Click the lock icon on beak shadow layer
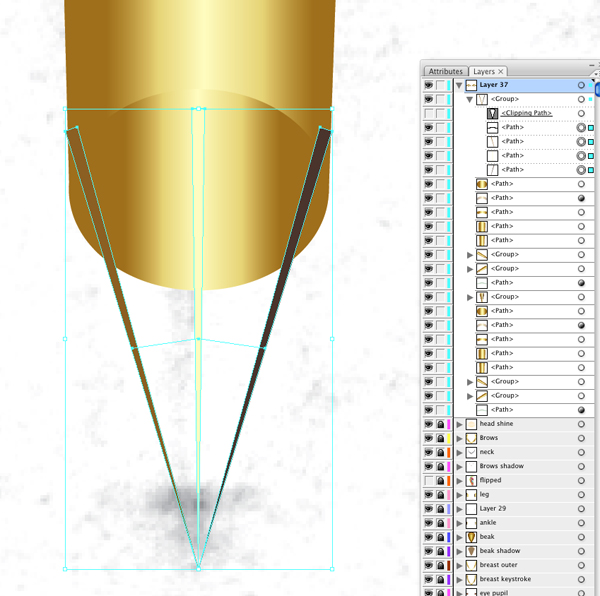This screenshot has width=600, height=596. pyautogui.click(x=440, y=551)
